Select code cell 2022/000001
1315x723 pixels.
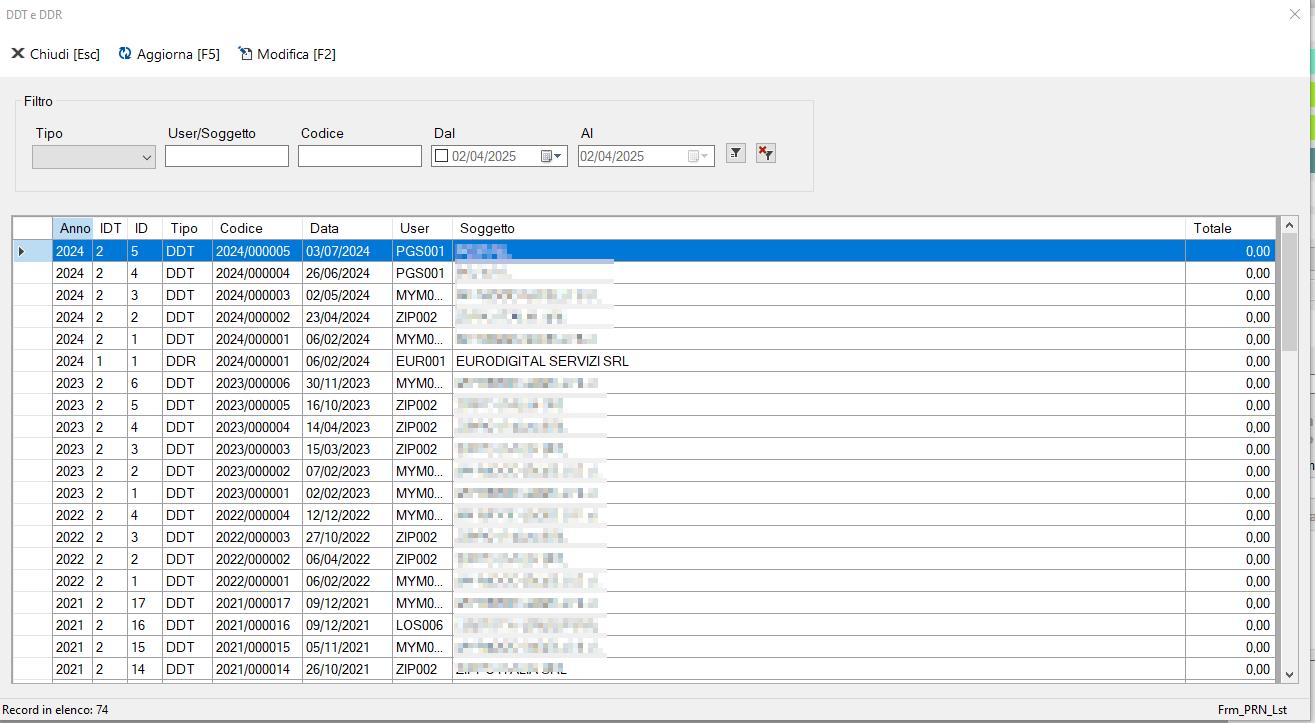[257, 581]
